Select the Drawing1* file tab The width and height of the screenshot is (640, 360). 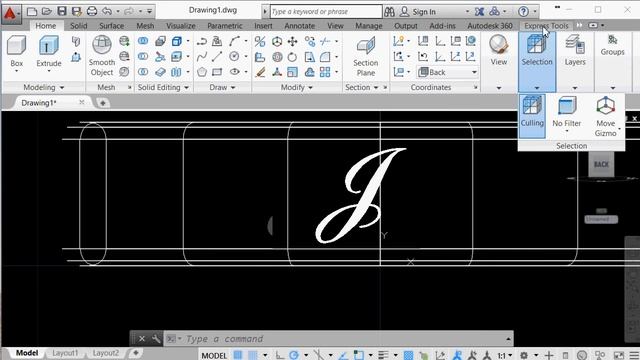tap(39, 103)
